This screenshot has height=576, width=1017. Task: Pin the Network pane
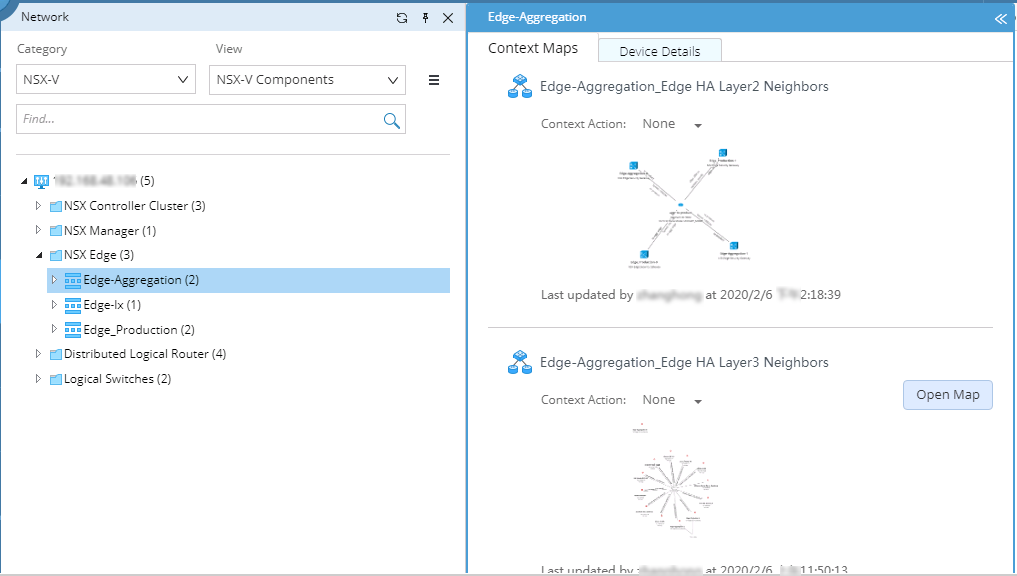pyautogui.click(x=425, y=18)
